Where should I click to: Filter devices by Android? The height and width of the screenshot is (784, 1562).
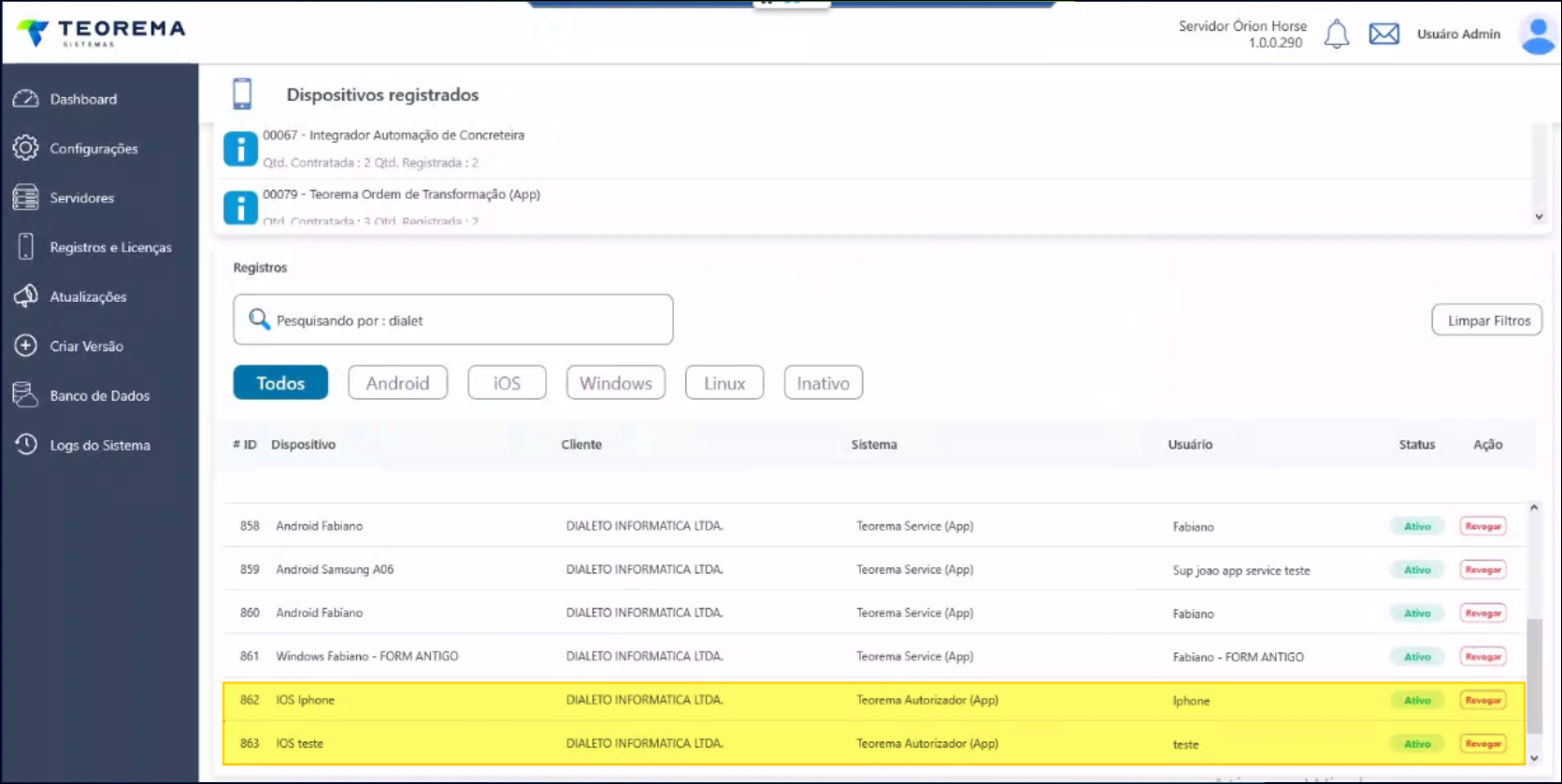point(397,383)
